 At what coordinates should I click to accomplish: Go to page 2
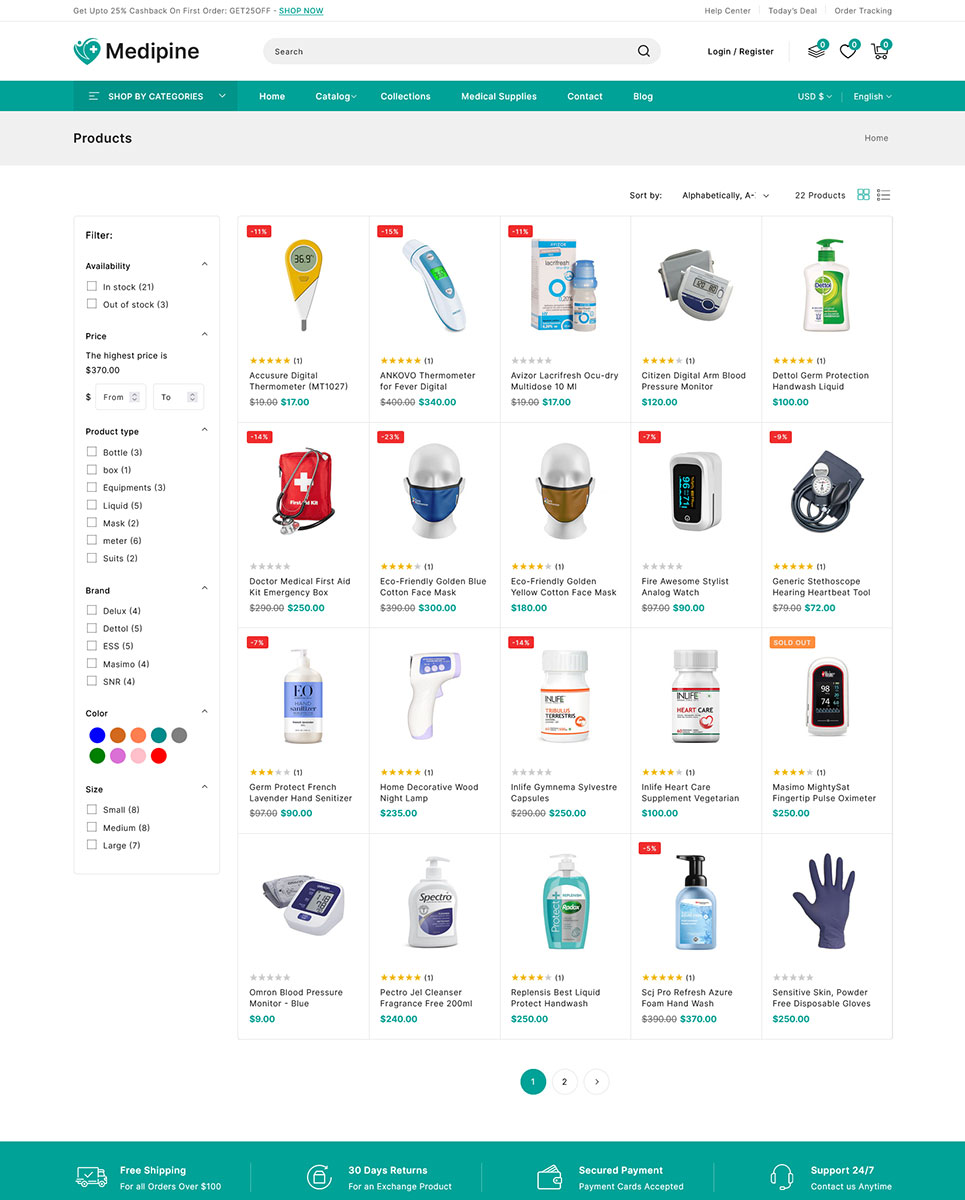pyautogui.click(x=565, y=1081)
